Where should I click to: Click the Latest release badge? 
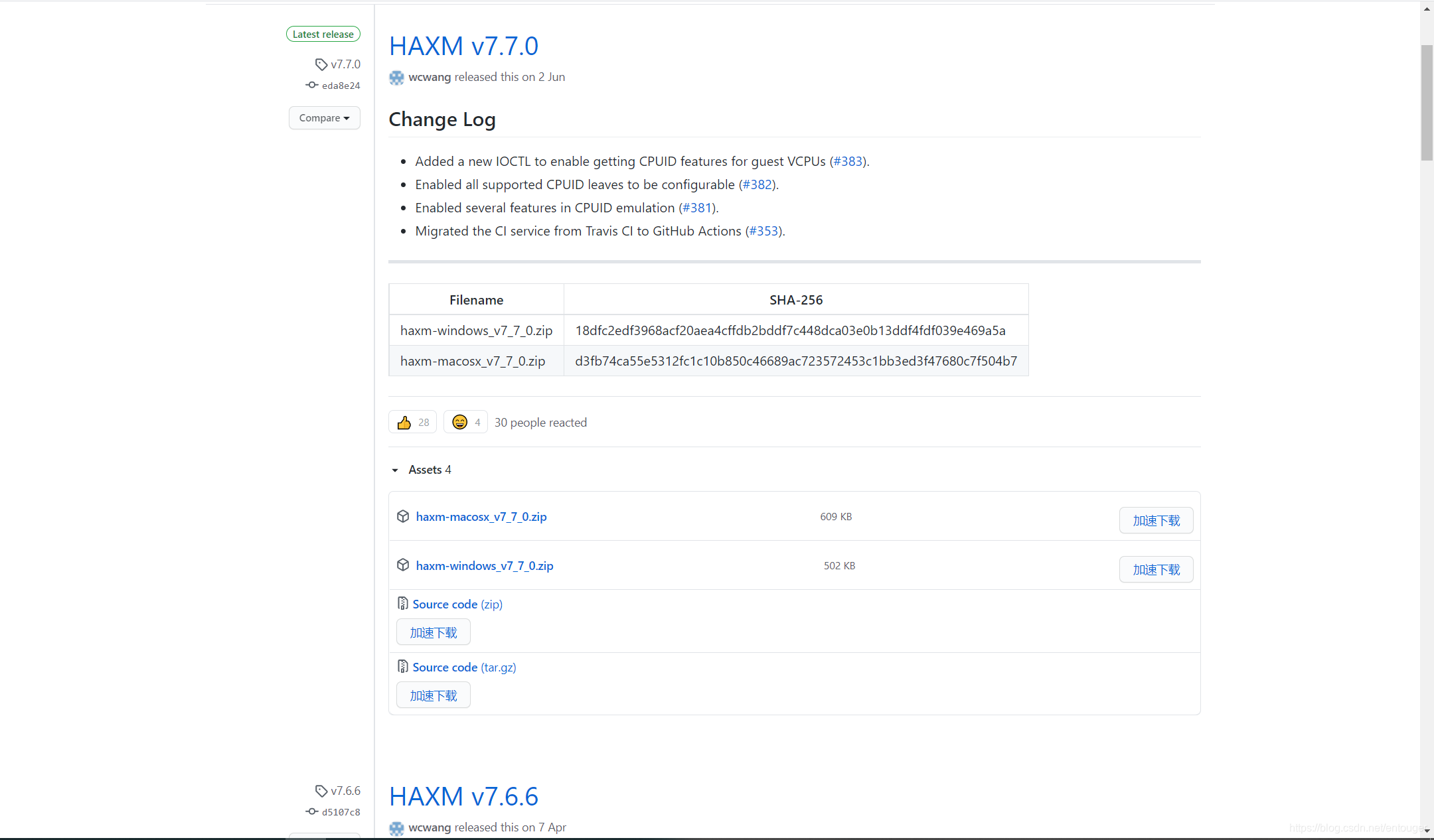tap(323, 35)
